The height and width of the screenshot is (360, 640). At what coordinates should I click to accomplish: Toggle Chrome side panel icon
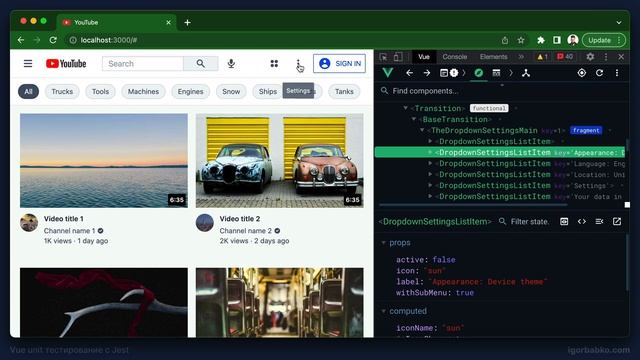(x=557, y=40)
